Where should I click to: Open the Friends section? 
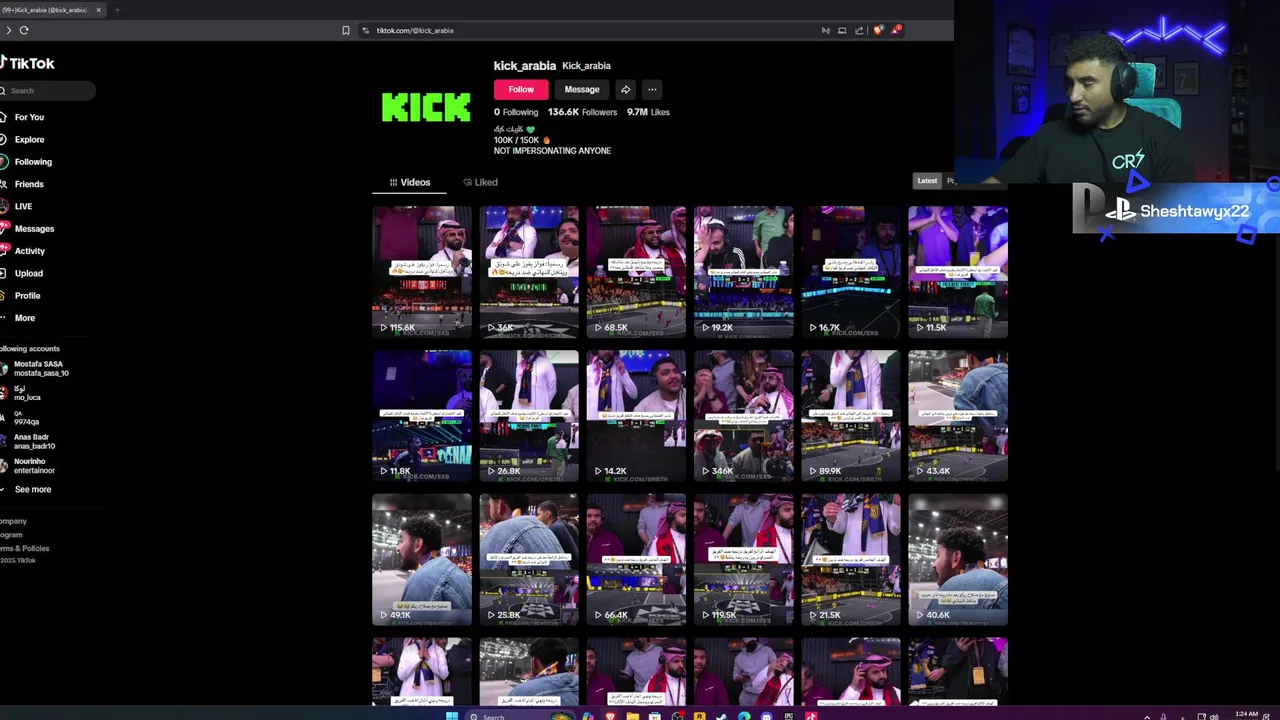tap(28, 184)
